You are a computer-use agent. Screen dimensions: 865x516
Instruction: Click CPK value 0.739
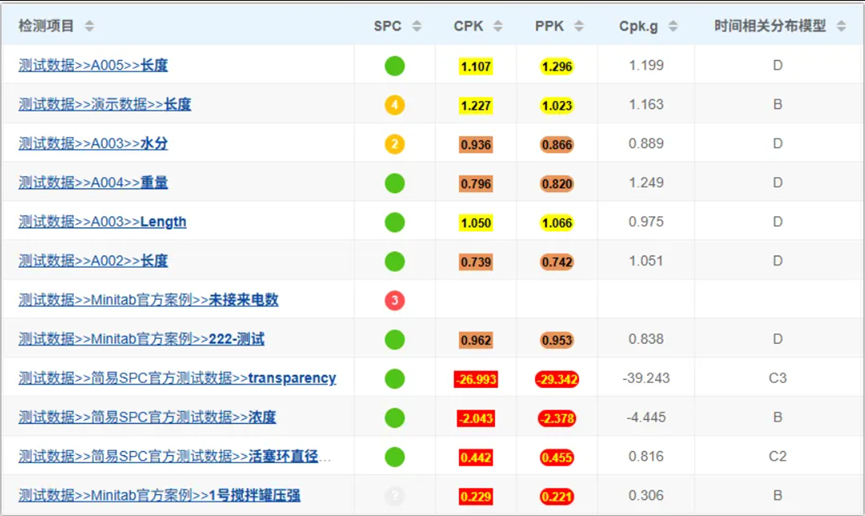coord(476,262)
